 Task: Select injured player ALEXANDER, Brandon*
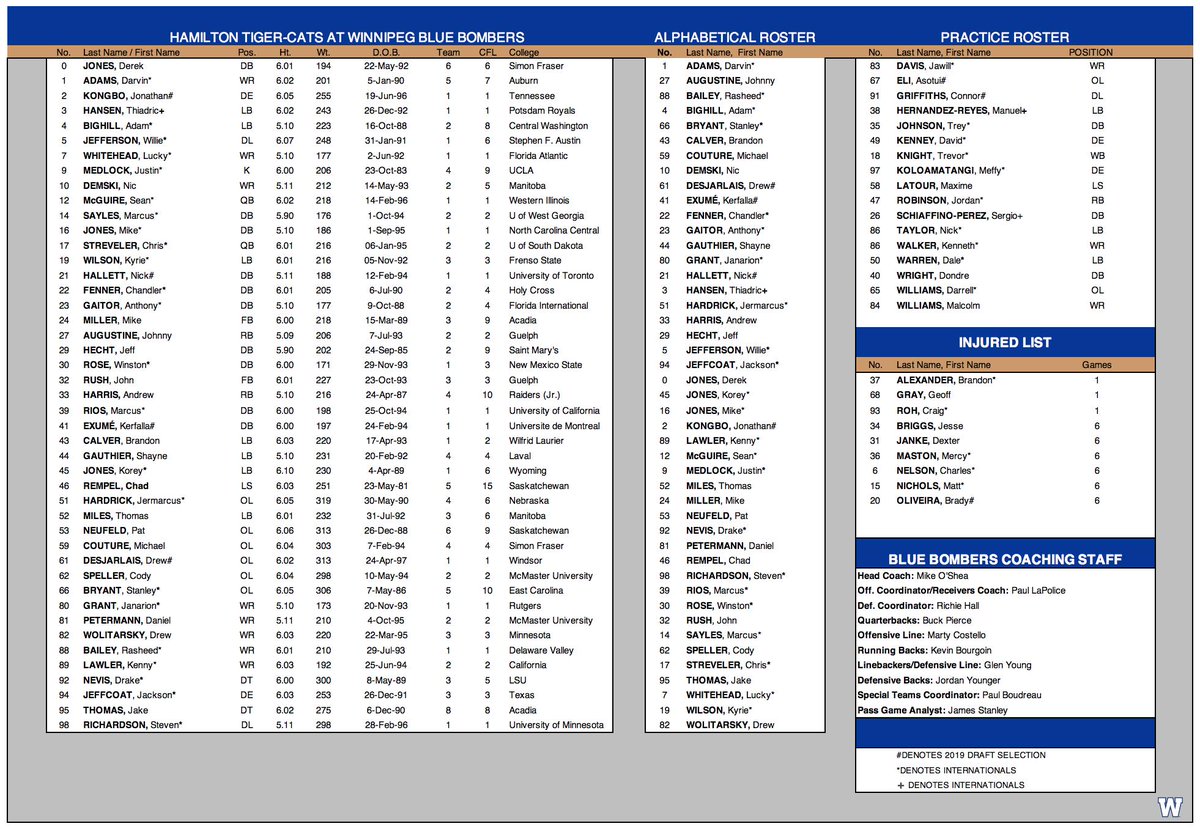tap(946, 380)
